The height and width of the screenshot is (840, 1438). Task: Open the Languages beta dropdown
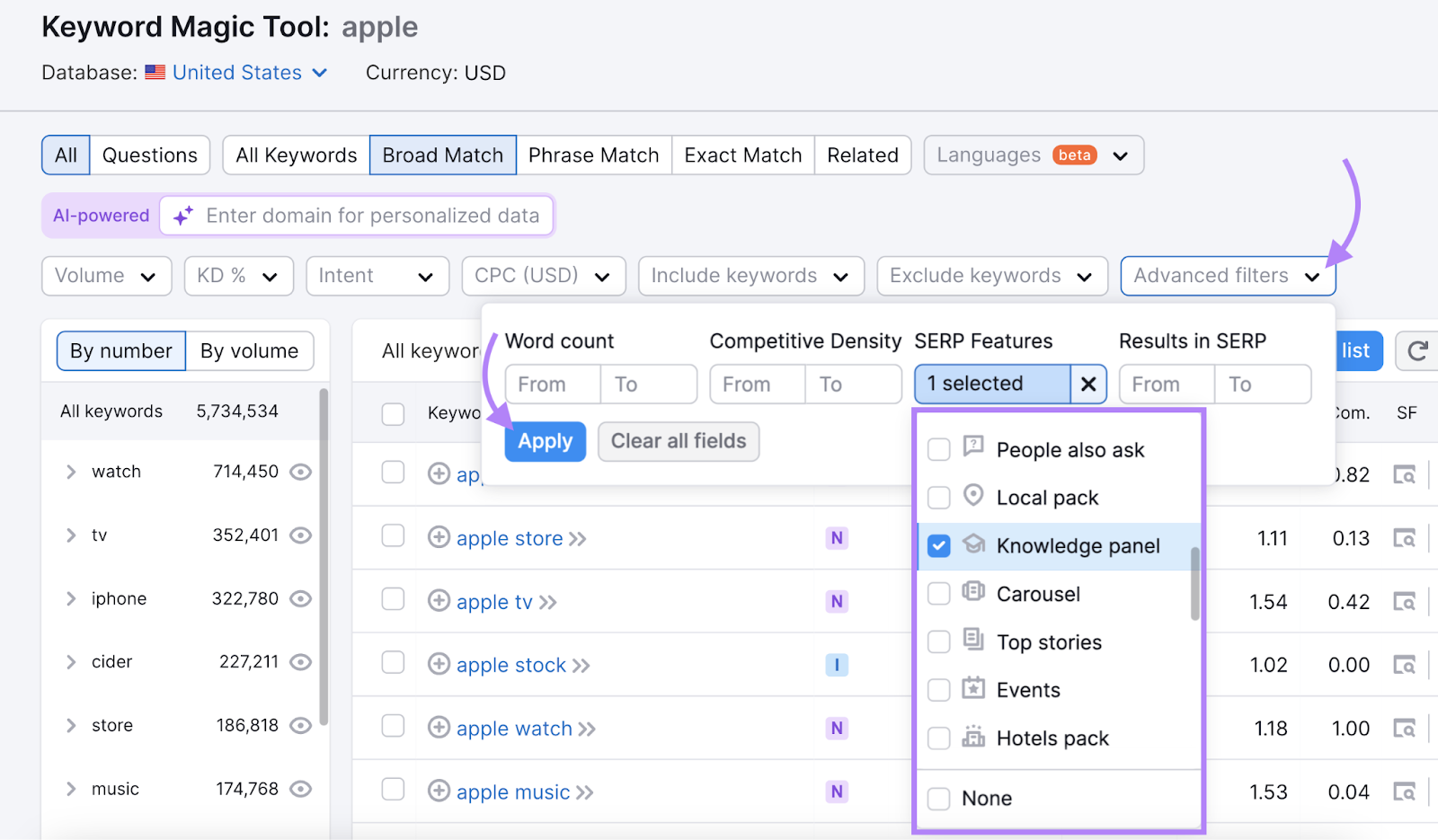pos(1032,155)
